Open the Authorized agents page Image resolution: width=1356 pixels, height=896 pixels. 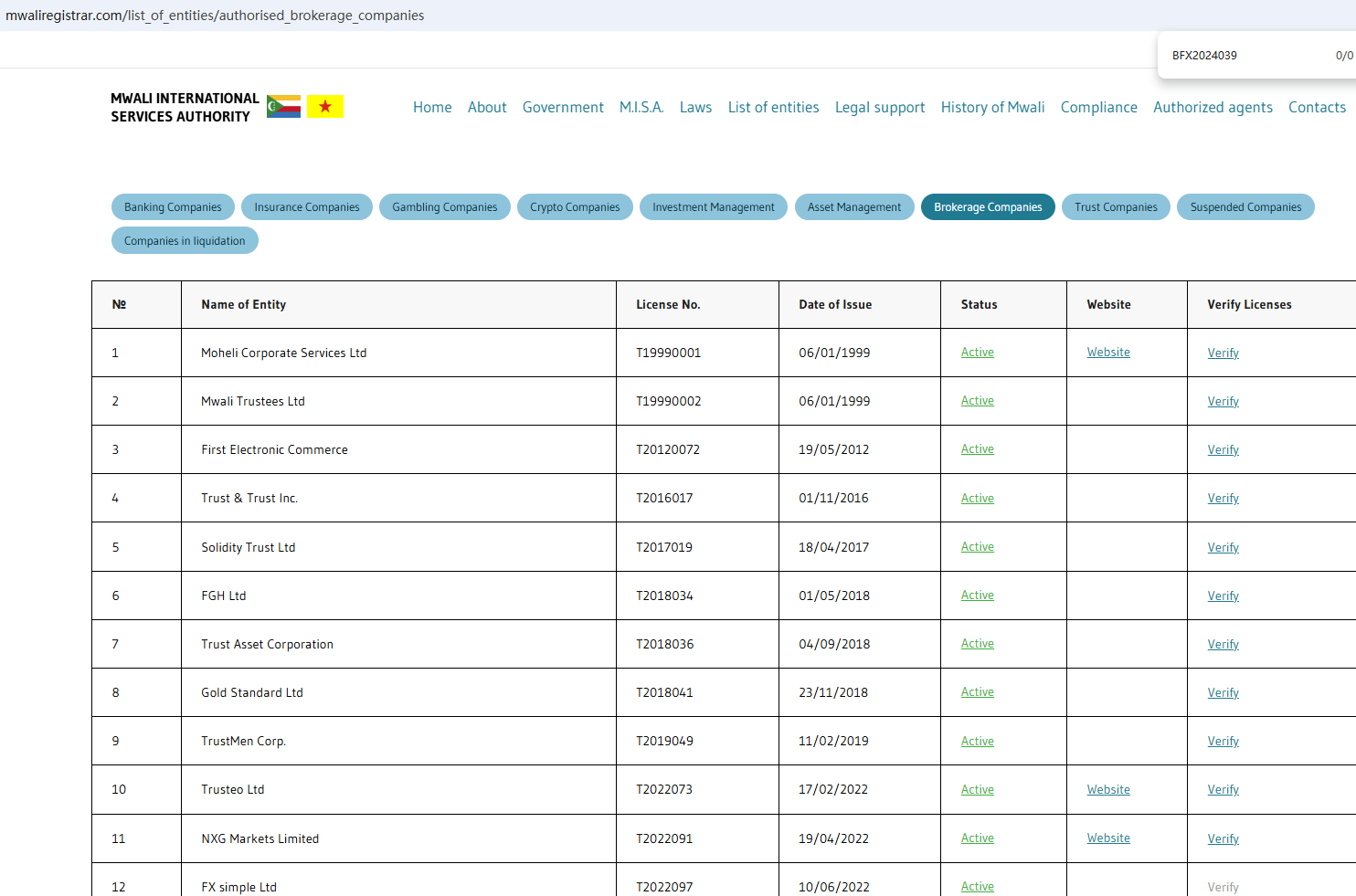click(x=1213, y=107)
